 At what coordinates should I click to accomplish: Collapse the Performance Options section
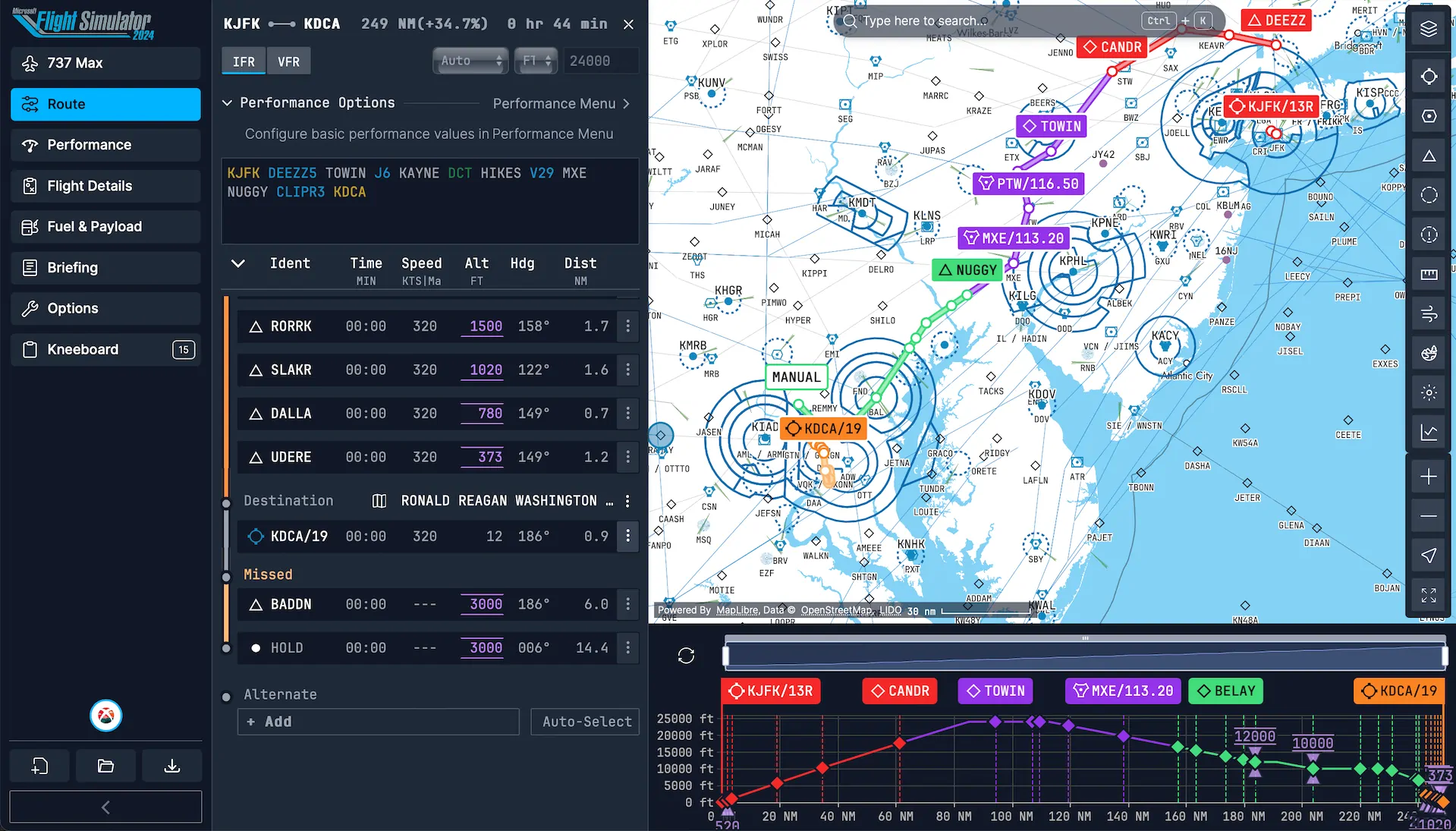click(226, 103)
